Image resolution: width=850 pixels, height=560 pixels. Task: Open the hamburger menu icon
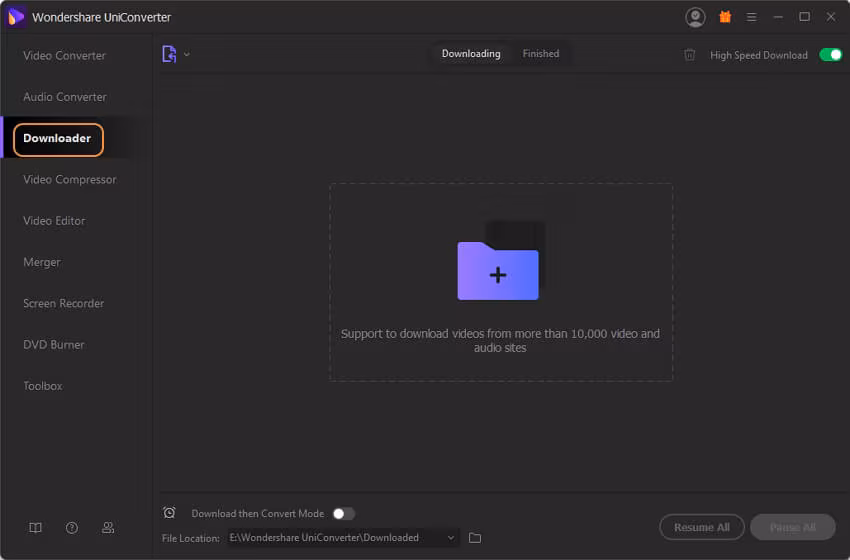click(751, 17)
